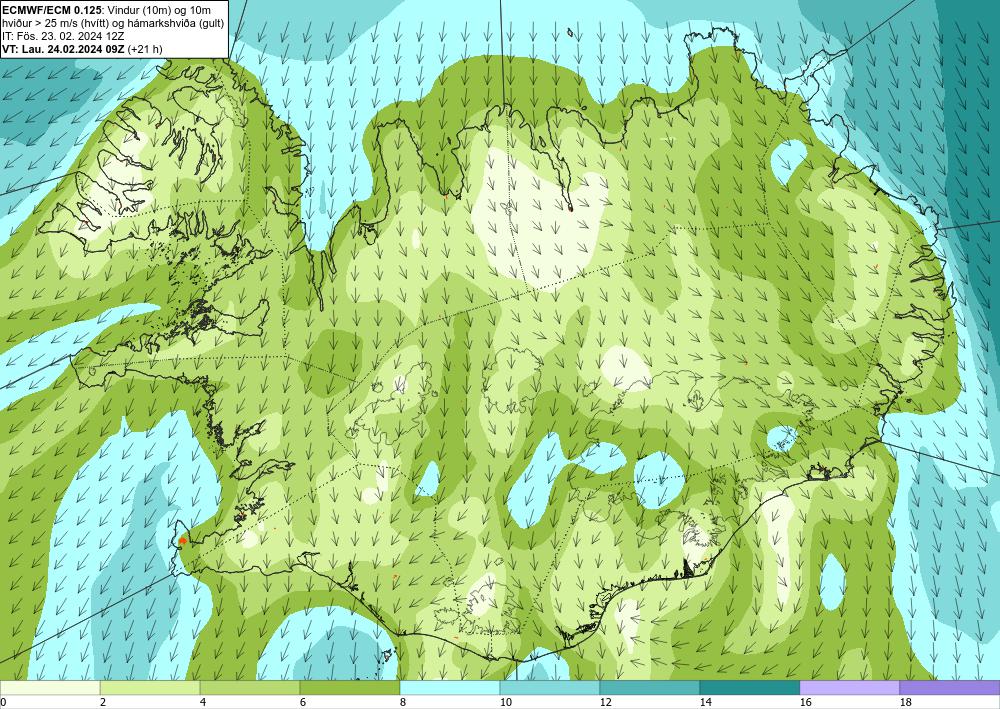This screenshot has width=1000, height=709.
Task: Click the scale label "6" under the color bar
Action: click(302, 703)
